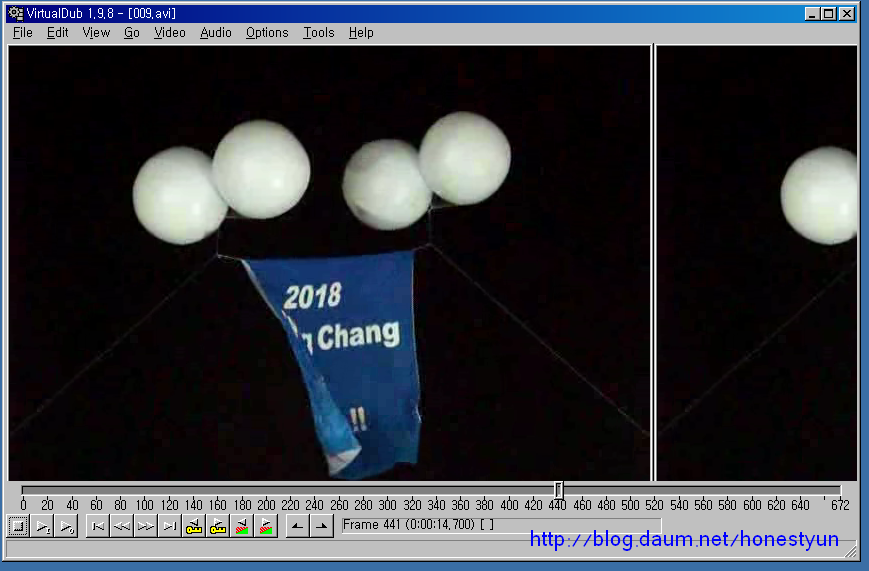The height and width of the screenshot is (571, 869).
Task: Click the timeline at frame 600
Action: coord(752,490)
